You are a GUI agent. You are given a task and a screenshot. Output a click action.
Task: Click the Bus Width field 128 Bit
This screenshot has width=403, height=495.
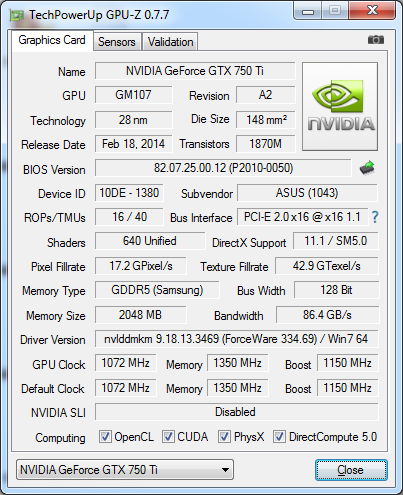click(336, 290)
